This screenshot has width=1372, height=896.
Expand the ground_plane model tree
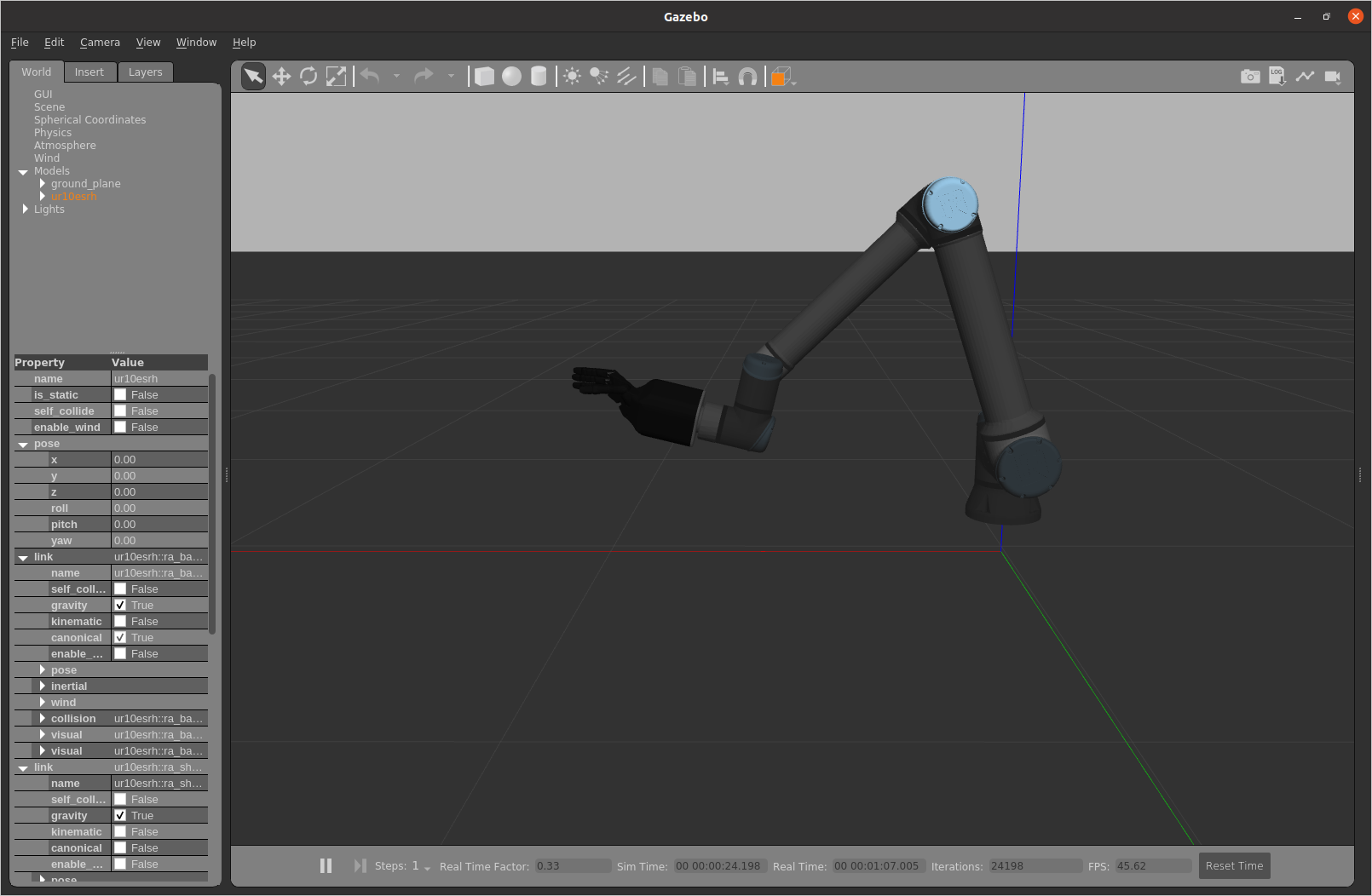point(43,183)
